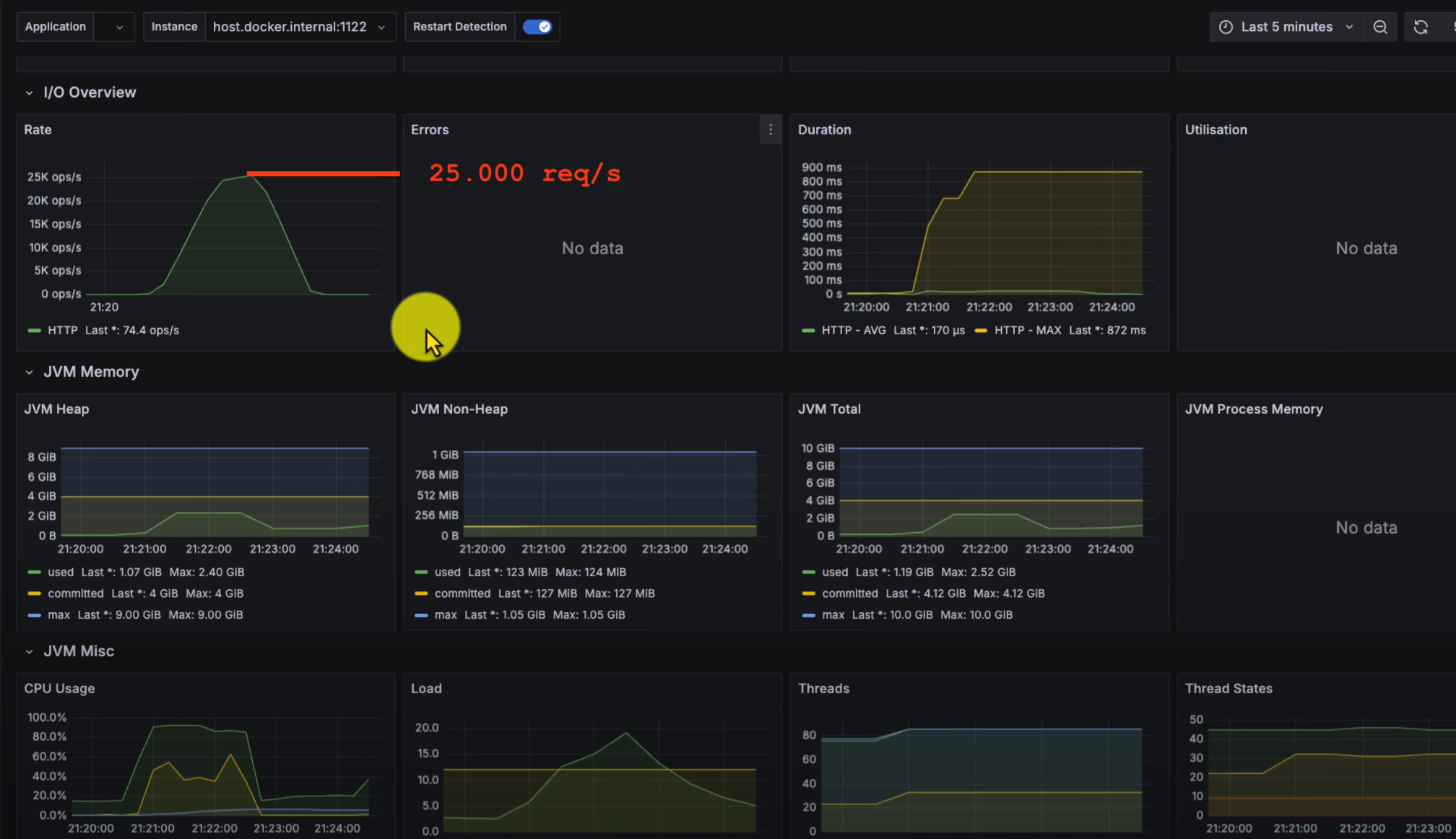
Task: Click green swatch of HTTP - AVG legend
Action: [x=808, y=331]
